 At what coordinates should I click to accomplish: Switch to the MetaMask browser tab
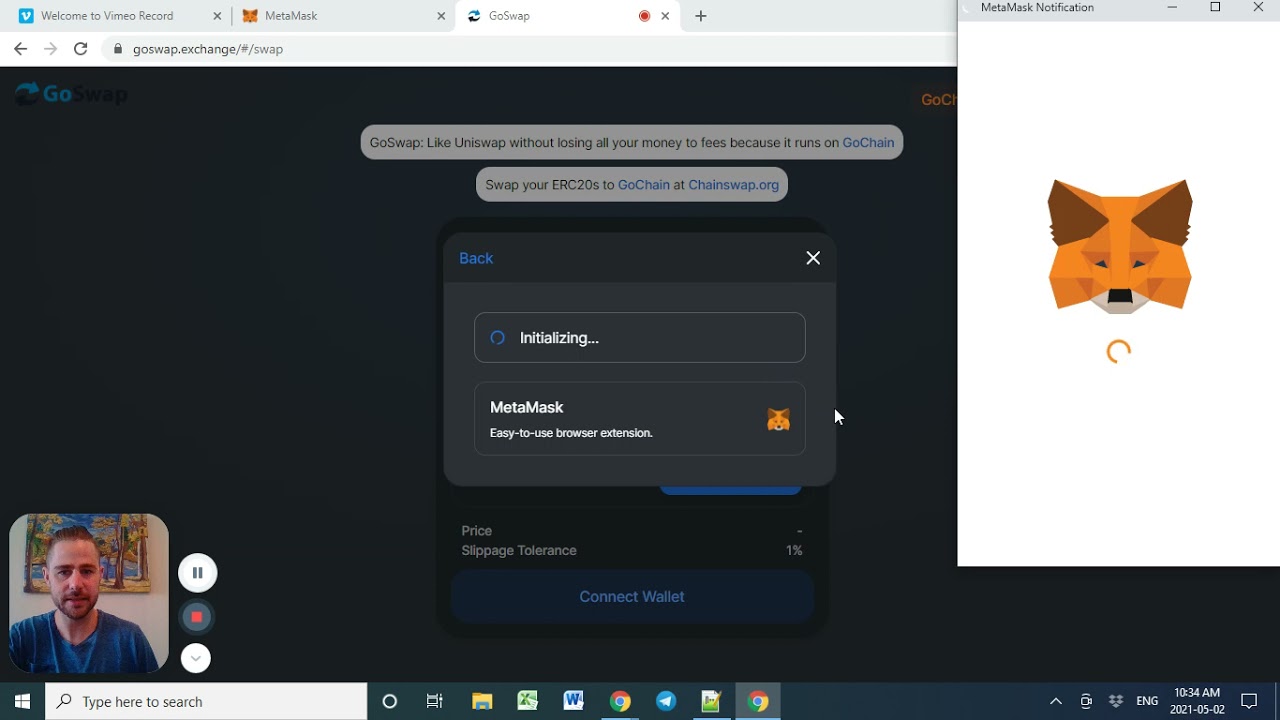coord(343,16)
